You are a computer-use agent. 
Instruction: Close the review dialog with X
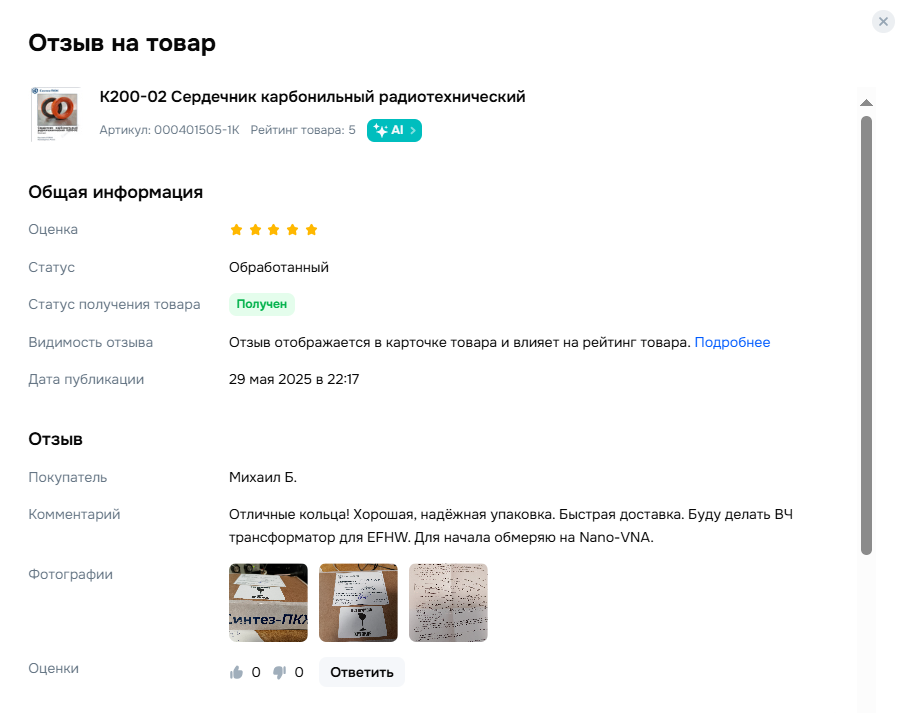pyautogui.click(x=883, y=22)
